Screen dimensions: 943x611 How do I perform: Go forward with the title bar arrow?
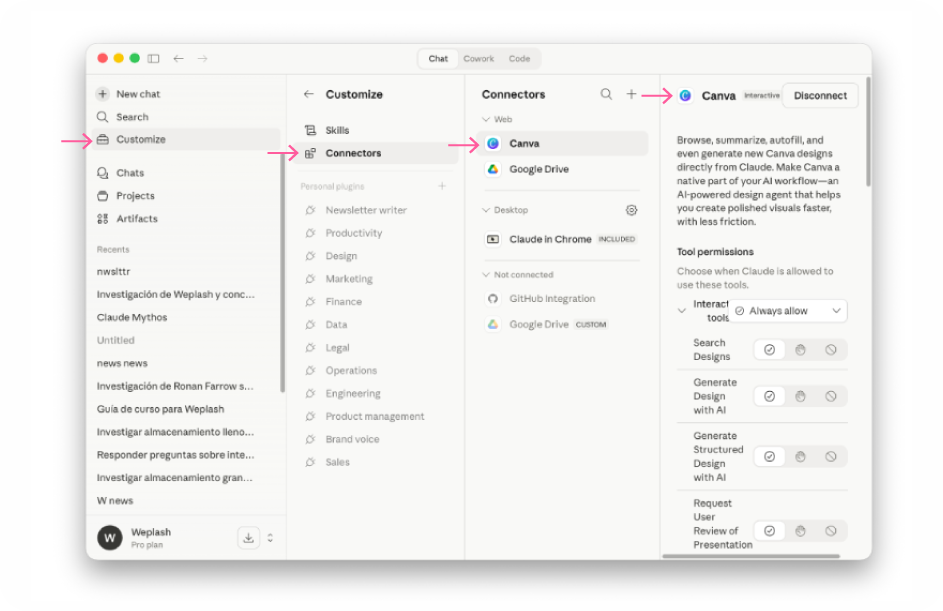point(203,58)
